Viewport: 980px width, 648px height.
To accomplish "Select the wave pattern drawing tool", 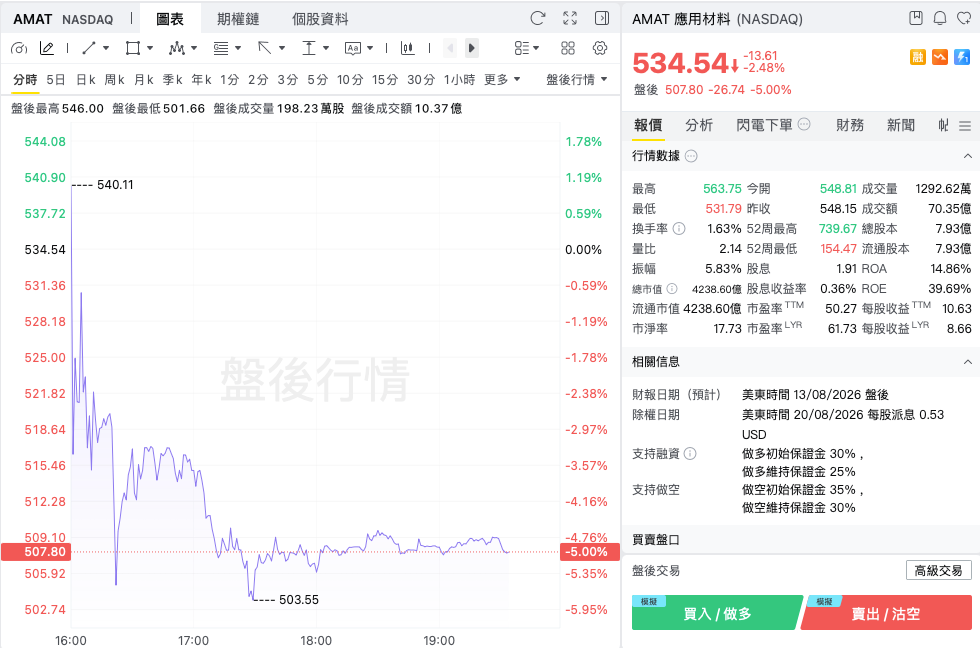I will 177,48.
